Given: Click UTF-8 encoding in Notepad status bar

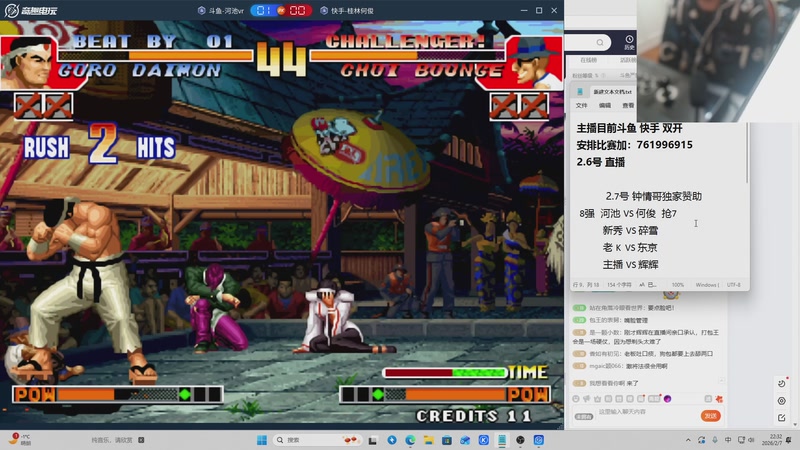Looking at the screenshot, I should tap(734, 285).
